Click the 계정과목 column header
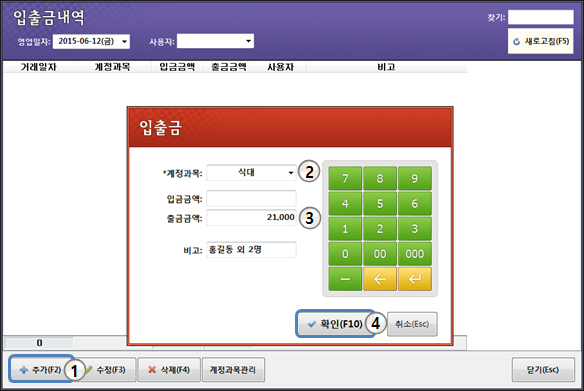Image resolution: width=584 pixels, height=391 pixels. coord(112,67)
